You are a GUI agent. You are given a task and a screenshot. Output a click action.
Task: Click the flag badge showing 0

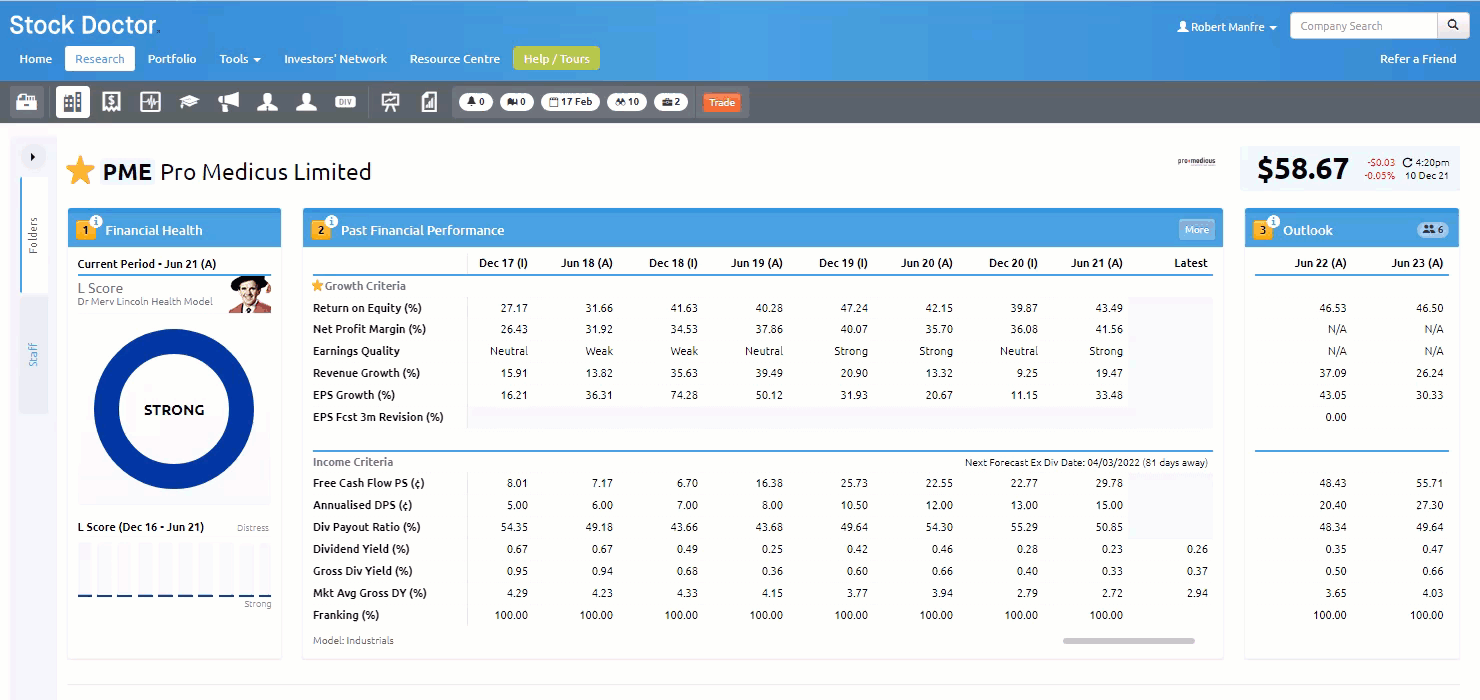point(516,102)
